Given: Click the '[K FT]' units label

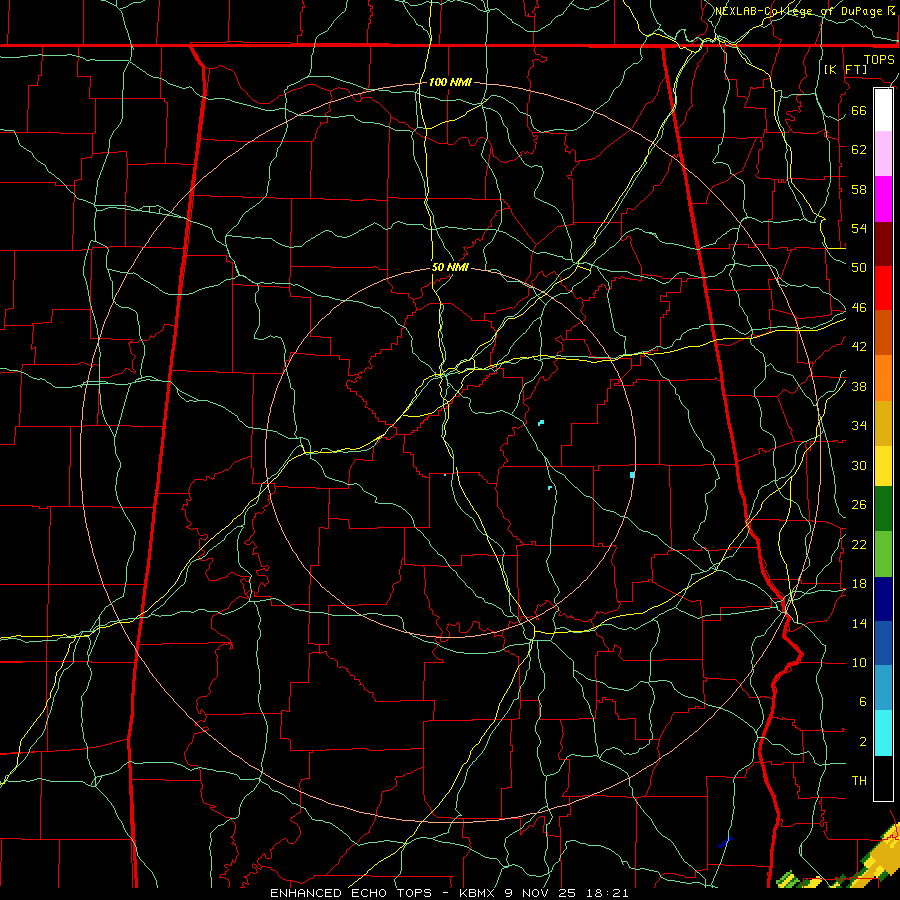Looking at the screenshot, I should pos(845,69).
